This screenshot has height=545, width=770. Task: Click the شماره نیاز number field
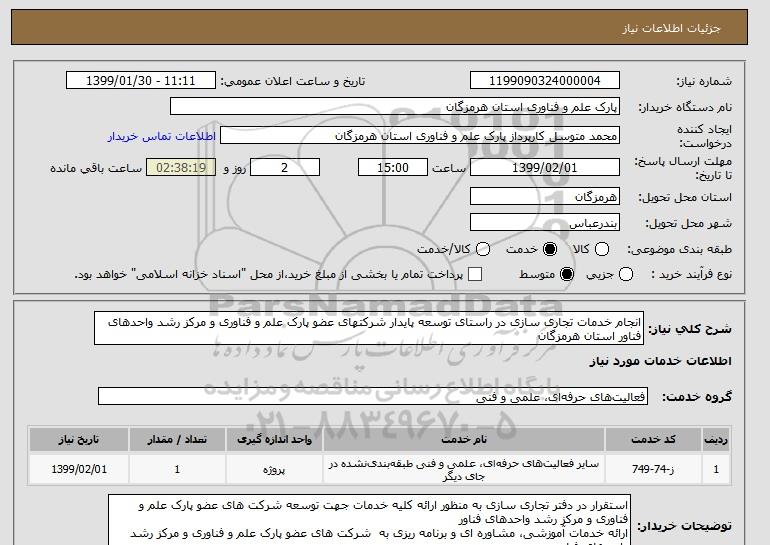[x=545, y=81]
